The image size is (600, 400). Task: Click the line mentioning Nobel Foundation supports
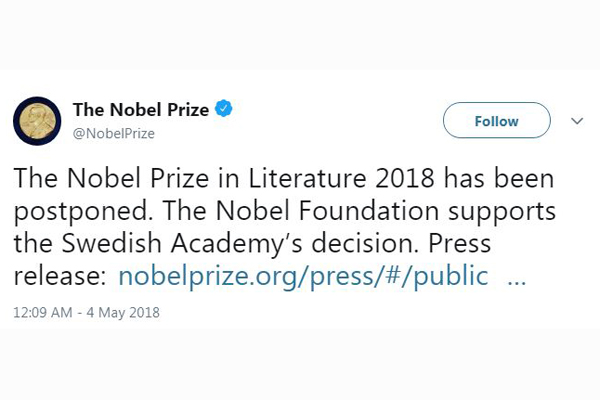coord(285,212)
